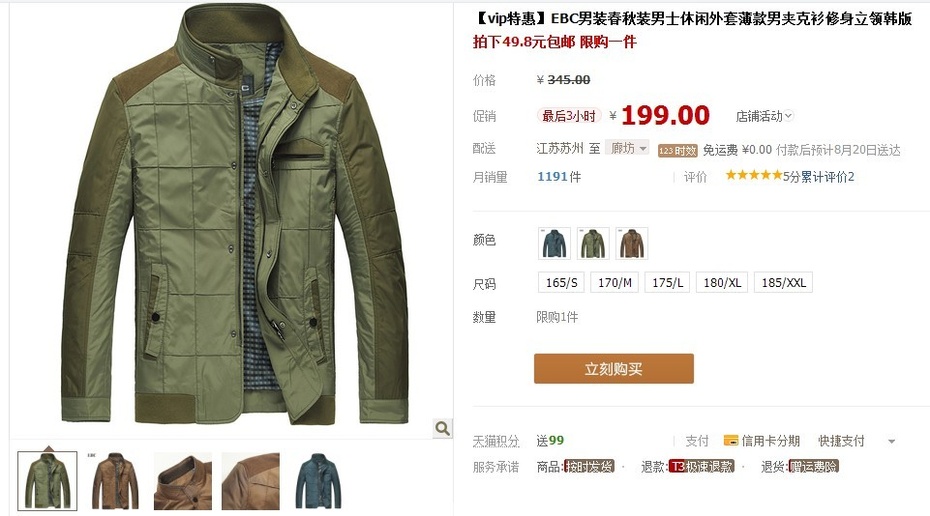Click the 按时发货 service badge
Screen dimensions: 930x516
click(589, 467)
